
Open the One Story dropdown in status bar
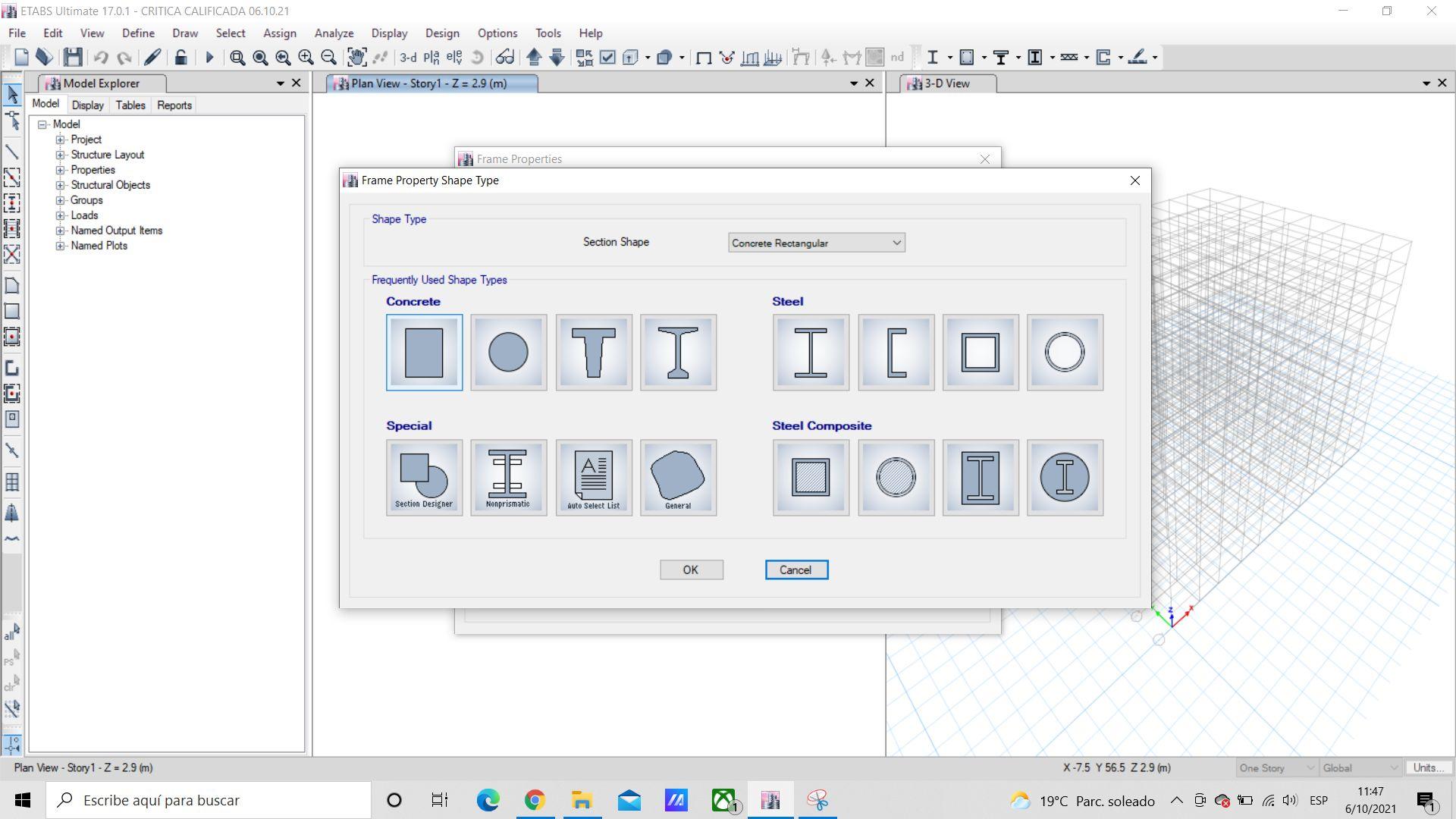1277,767
